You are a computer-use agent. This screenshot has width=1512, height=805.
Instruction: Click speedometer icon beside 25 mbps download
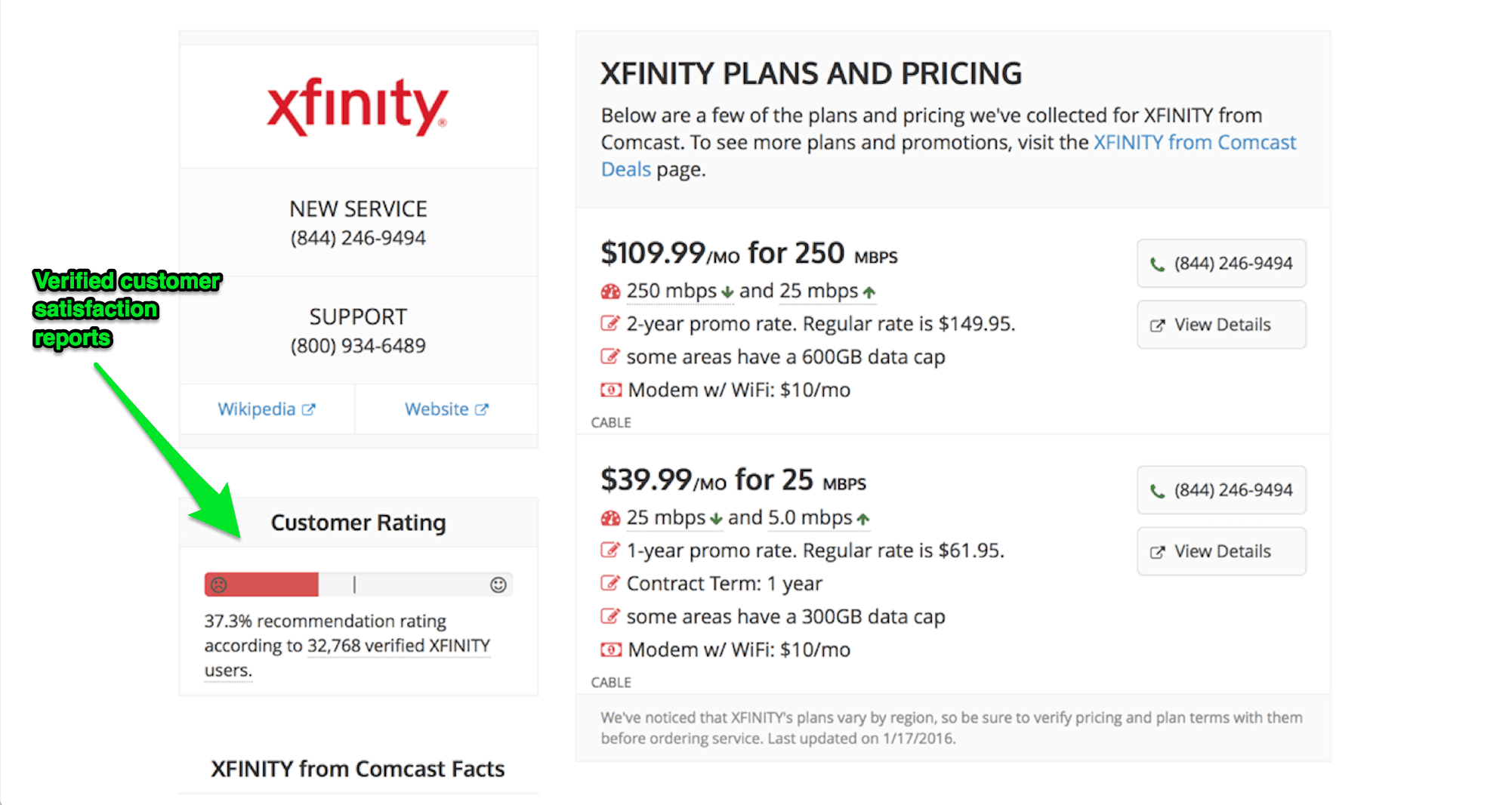610,518
